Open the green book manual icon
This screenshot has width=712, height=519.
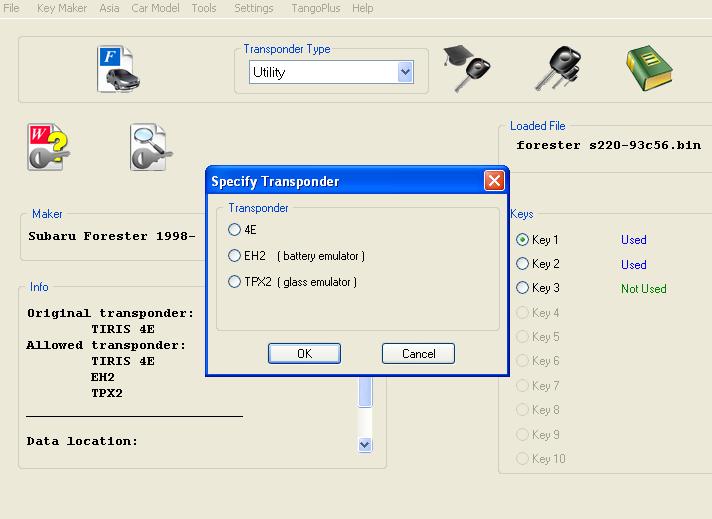[x=649, y=68]
